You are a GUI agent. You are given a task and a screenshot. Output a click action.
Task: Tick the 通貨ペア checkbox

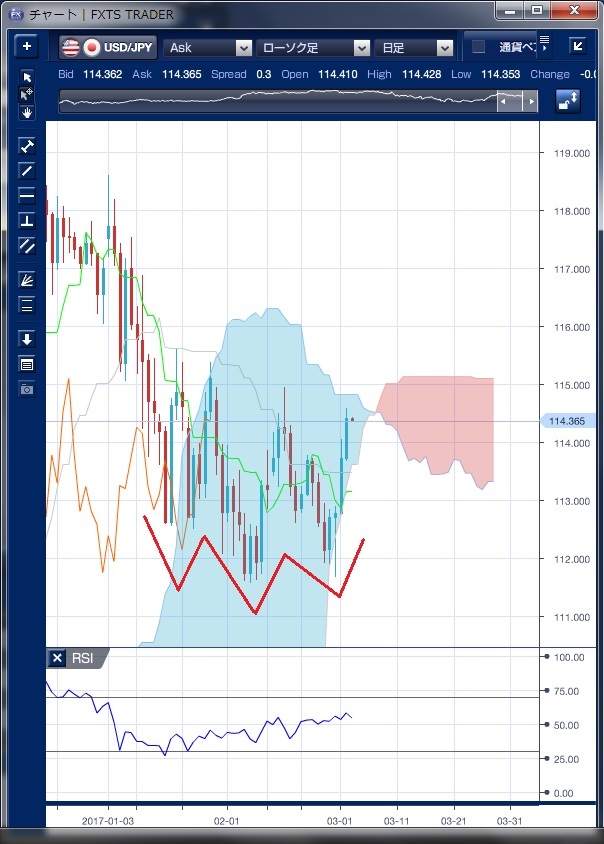[478, 47]
